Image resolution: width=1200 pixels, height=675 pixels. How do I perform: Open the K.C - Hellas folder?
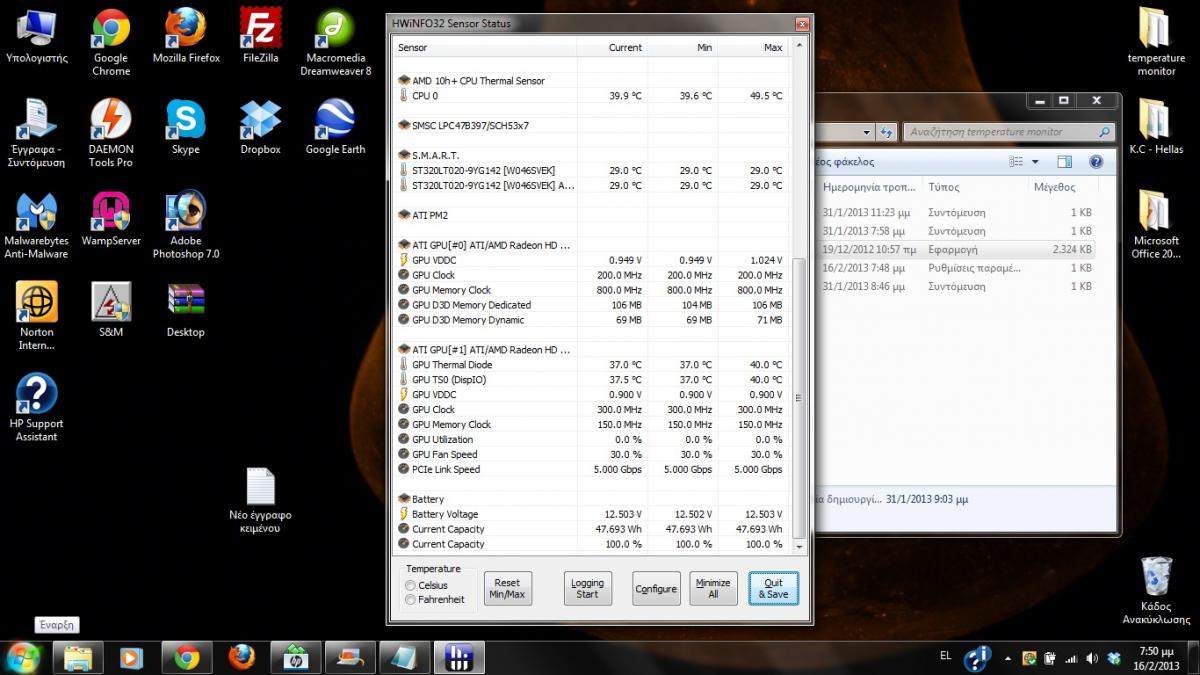click(1155, 128)
